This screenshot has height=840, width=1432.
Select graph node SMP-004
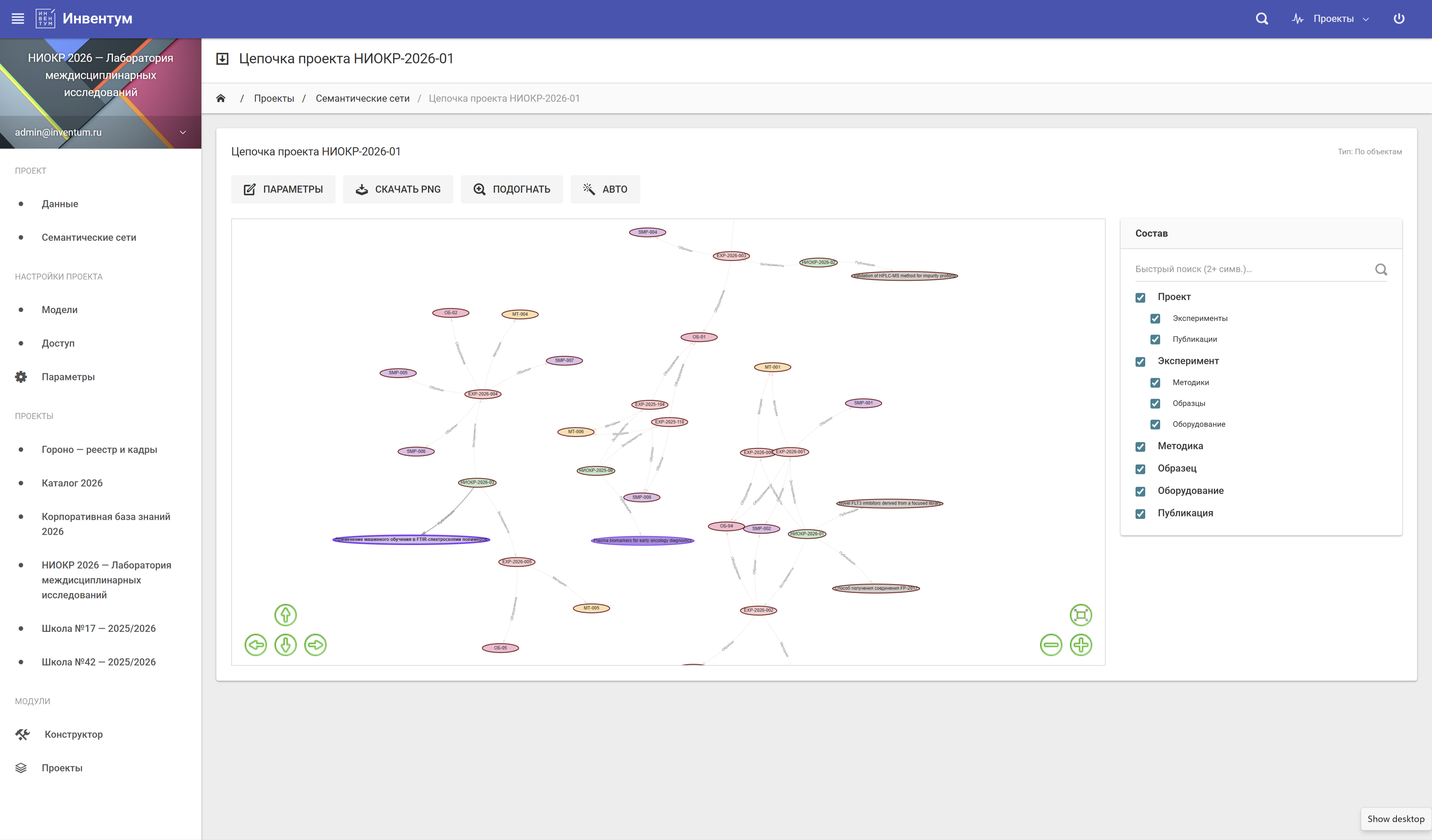pos(647,232)
